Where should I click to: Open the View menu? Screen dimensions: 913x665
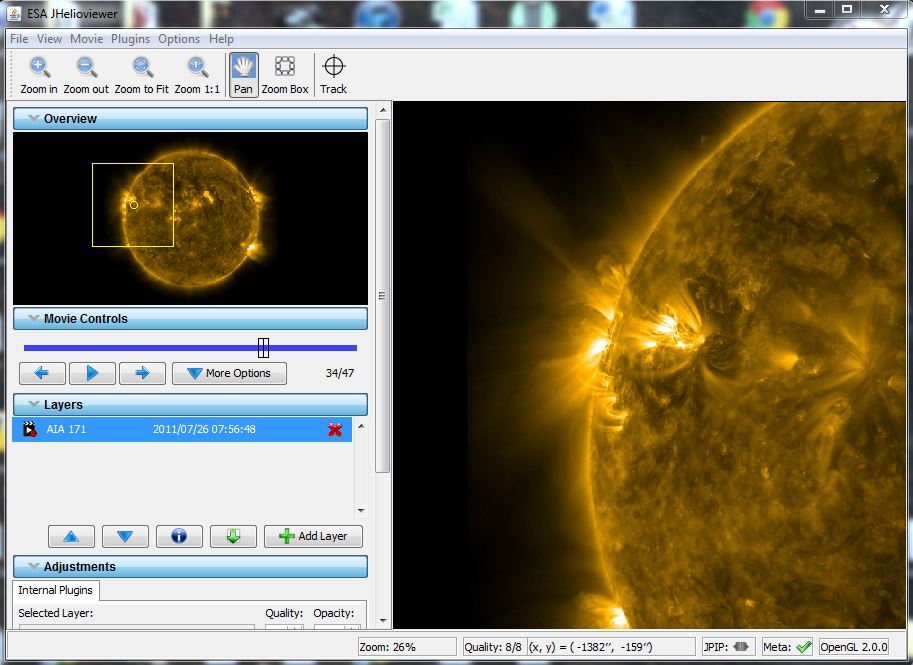(49, 39)
